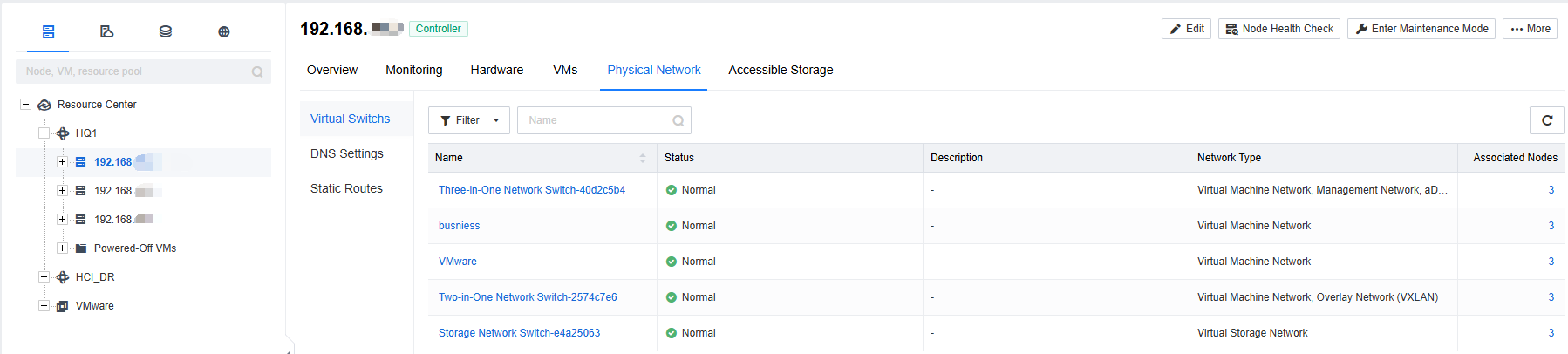Switch to the Hardware tab
The image size is (1568, 354).
(x=497, y=70)
